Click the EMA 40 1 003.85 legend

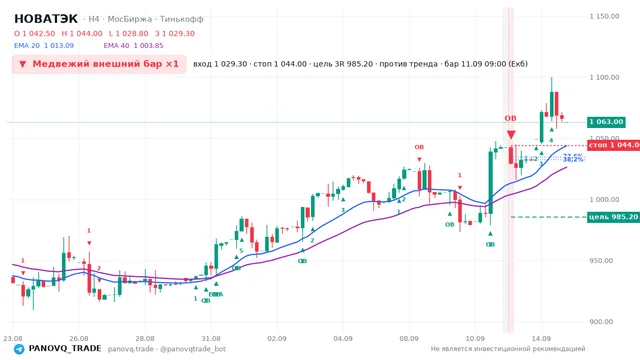point(133,46)
